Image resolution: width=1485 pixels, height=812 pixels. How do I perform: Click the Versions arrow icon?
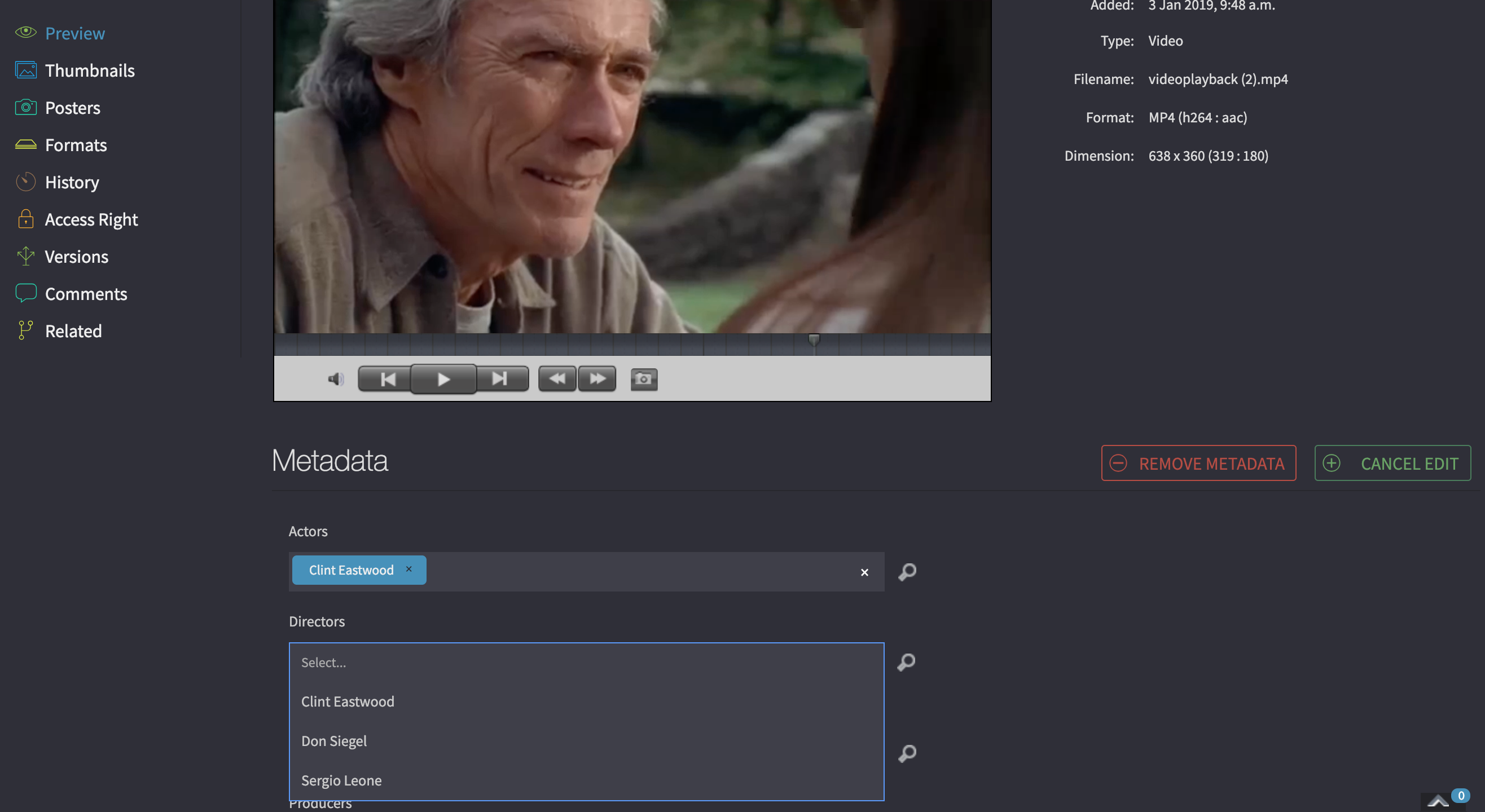pos(25,256)
